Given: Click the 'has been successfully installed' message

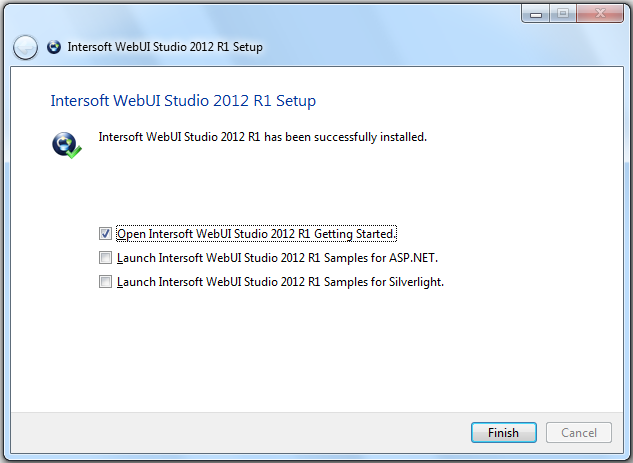Looking at the screenshot, I should [262, 137].
